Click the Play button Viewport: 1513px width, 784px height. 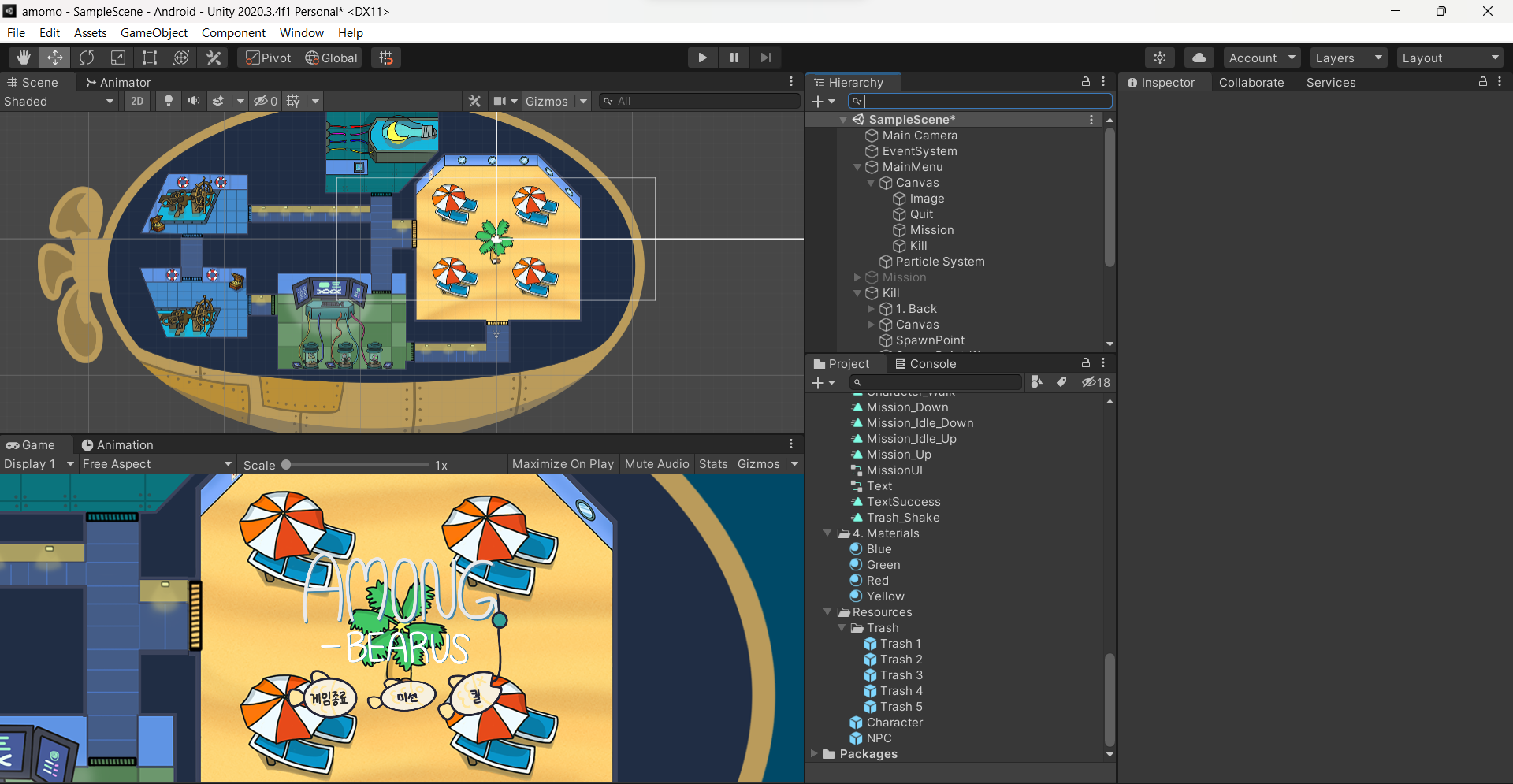click(x=702, y=58)
